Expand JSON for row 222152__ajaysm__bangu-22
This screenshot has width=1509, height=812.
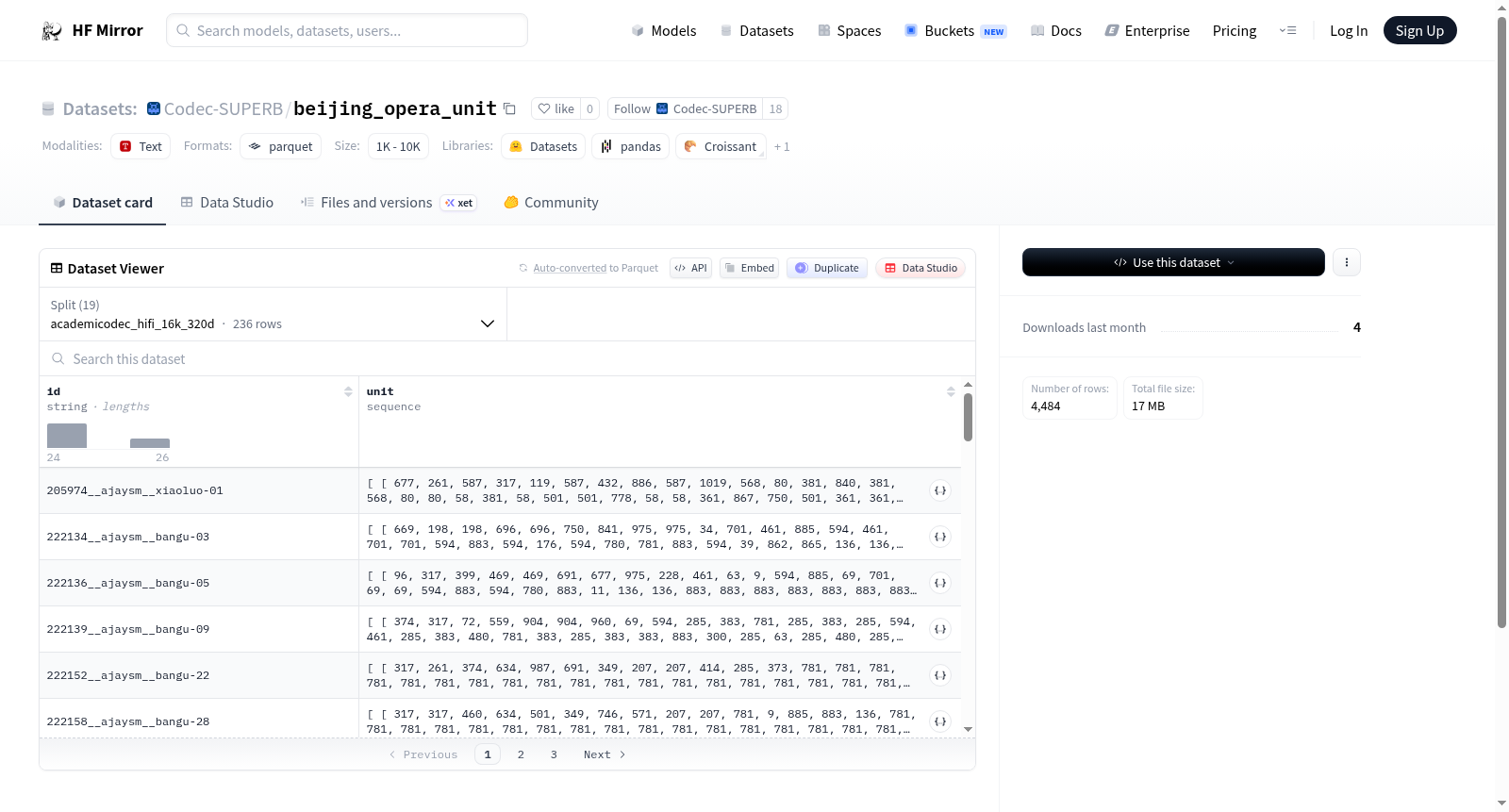pyautogui.click(x=940, y=675)
